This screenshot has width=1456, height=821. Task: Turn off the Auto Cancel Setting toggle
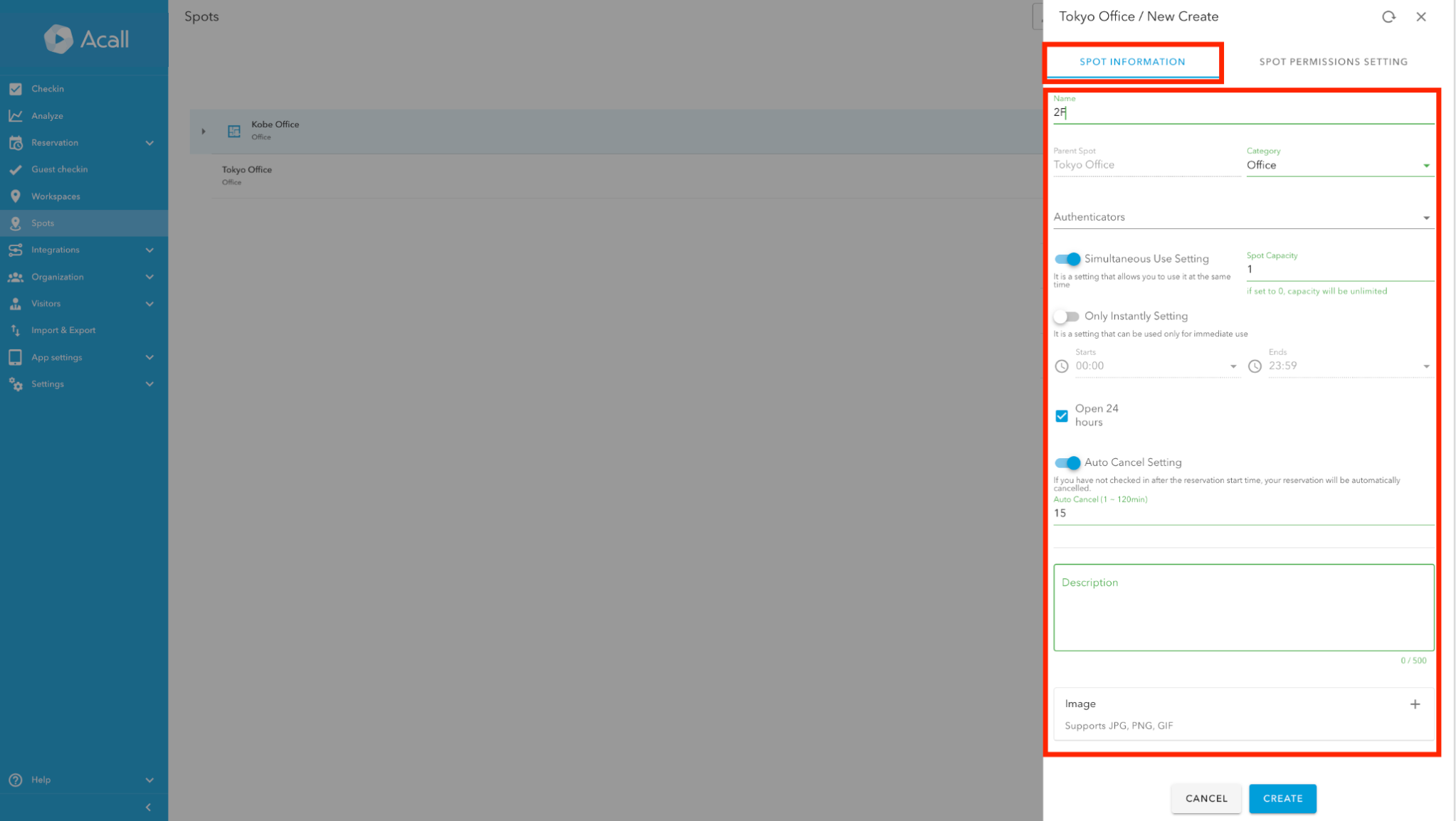click(x=1067, y=463)
